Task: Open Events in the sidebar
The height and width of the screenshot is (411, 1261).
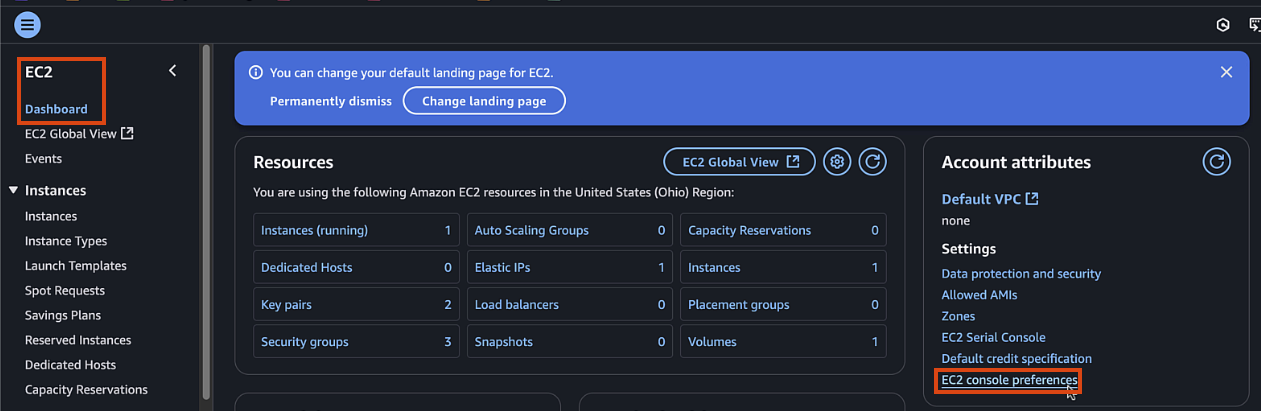Action: 43,159
